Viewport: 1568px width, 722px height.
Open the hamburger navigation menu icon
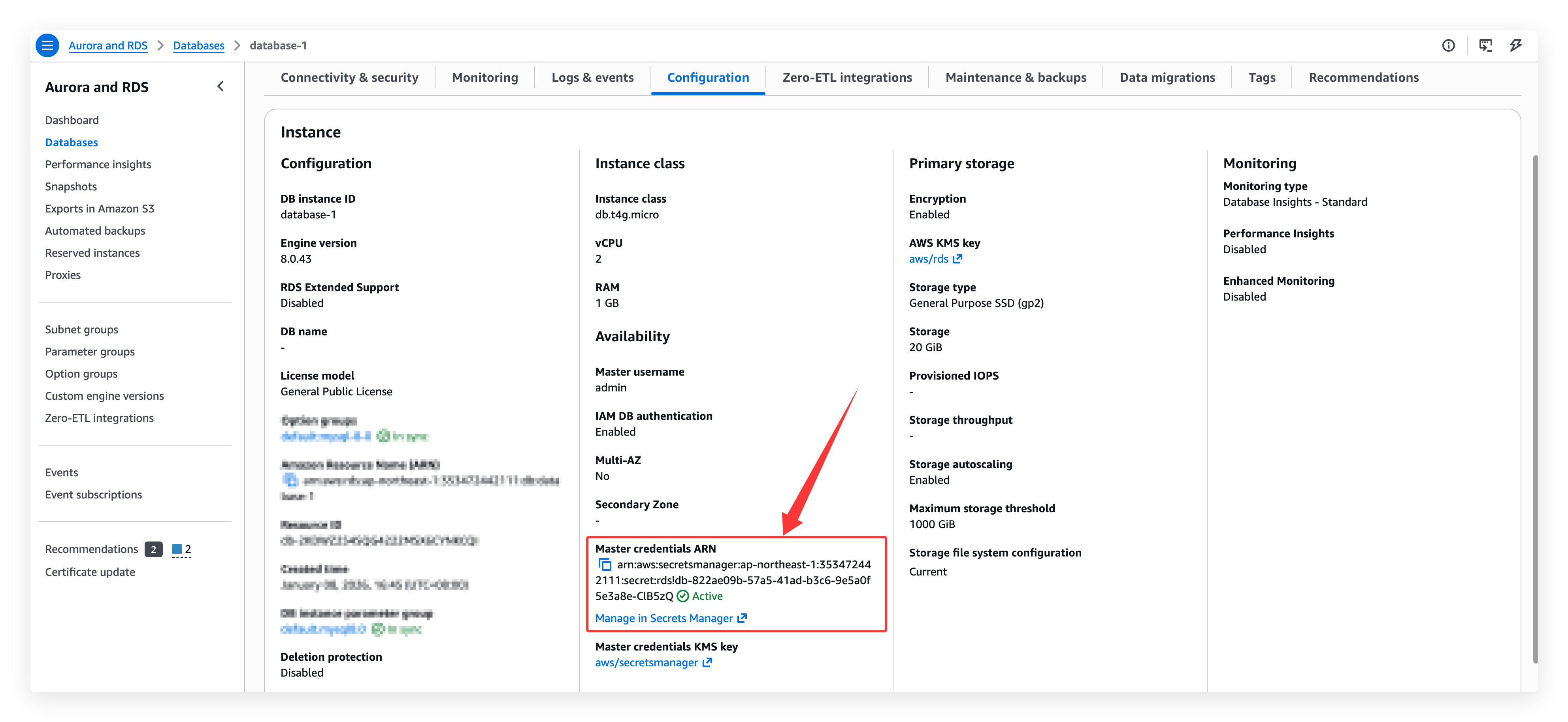tap(47, 46)
